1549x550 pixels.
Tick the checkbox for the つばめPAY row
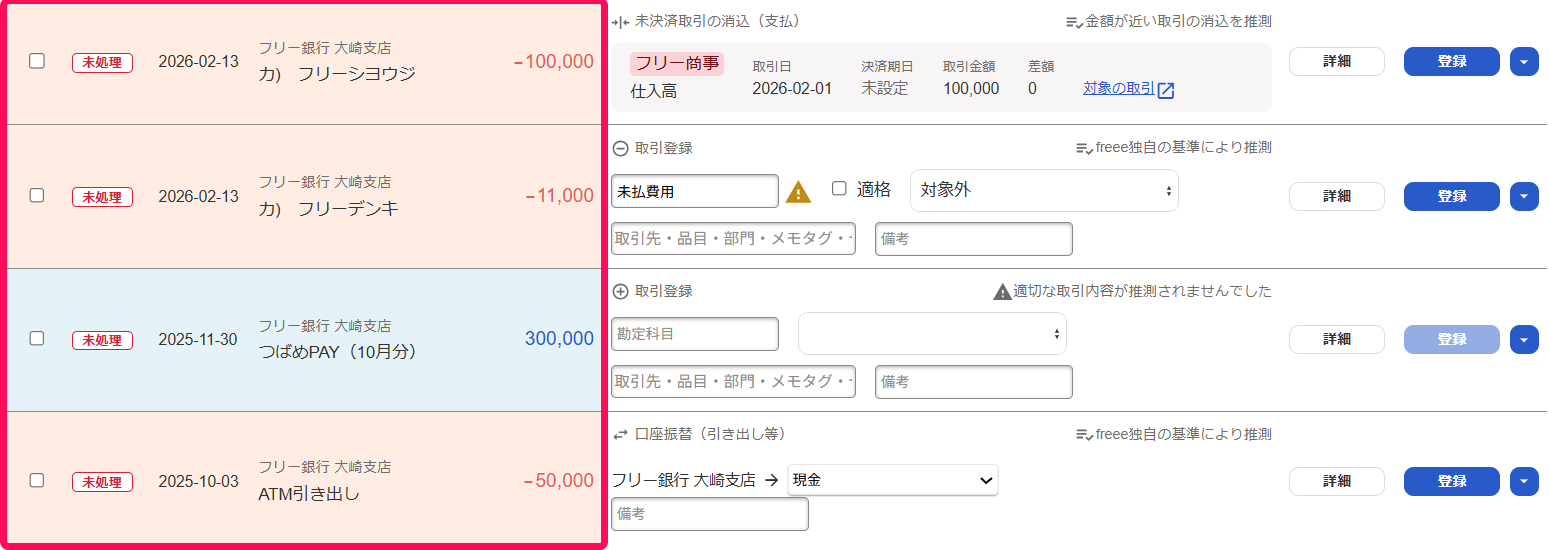(37, 338)
